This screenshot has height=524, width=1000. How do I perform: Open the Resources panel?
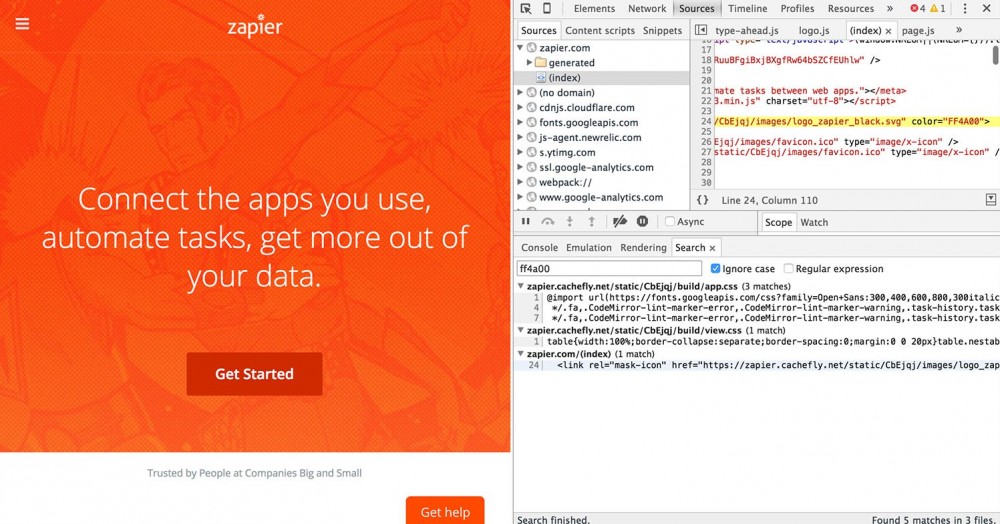point(851,8)
